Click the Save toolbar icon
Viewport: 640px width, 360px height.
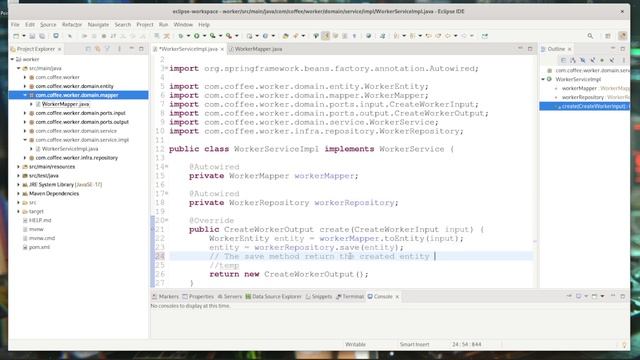point(33,36)
